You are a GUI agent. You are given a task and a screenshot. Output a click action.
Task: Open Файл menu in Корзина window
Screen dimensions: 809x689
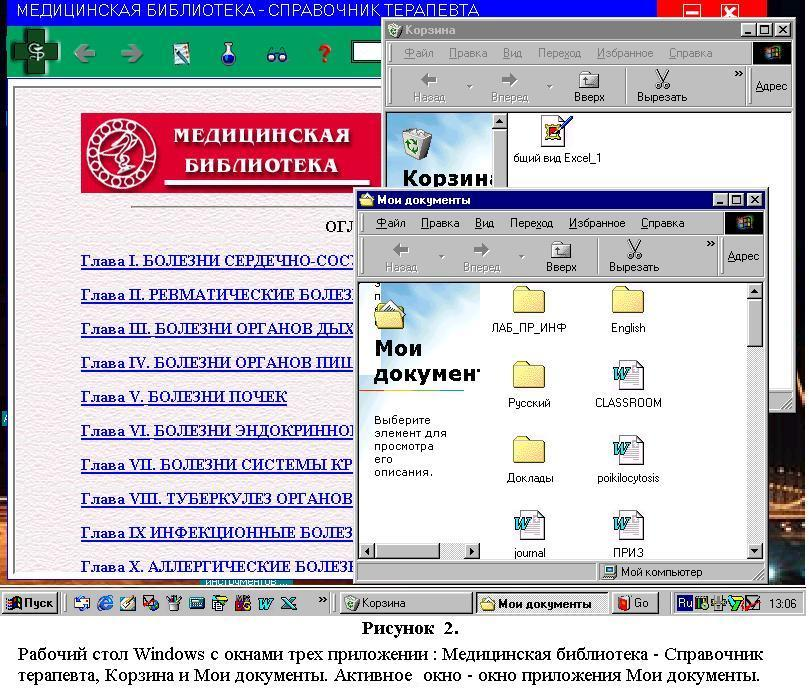[x=418, y=53]
